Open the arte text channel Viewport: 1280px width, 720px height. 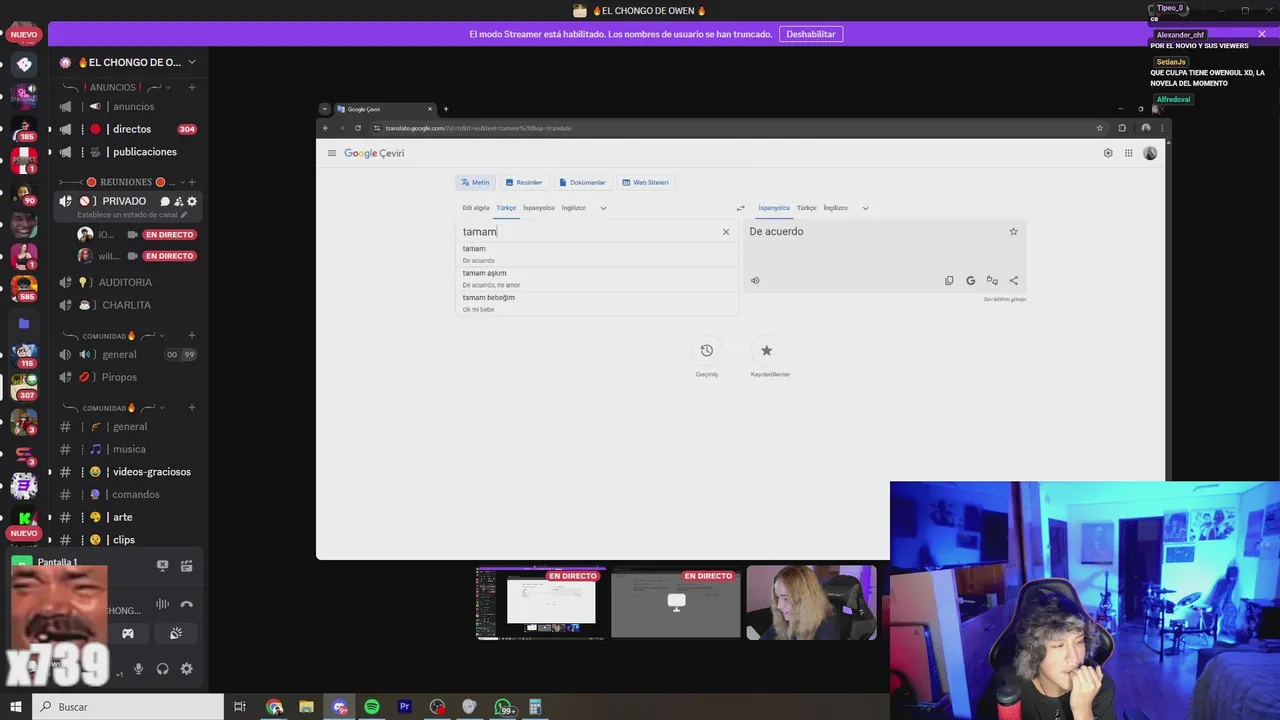tap(127, 517)
